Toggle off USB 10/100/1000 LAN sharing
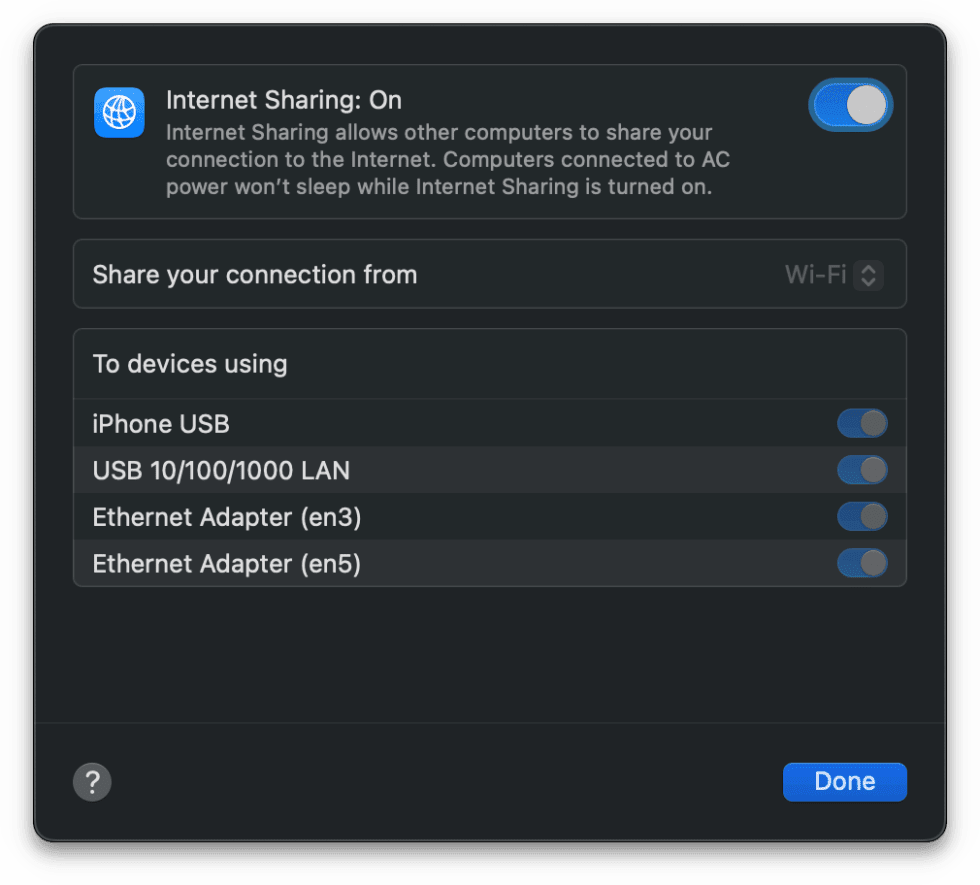 (x=862, y=469)
